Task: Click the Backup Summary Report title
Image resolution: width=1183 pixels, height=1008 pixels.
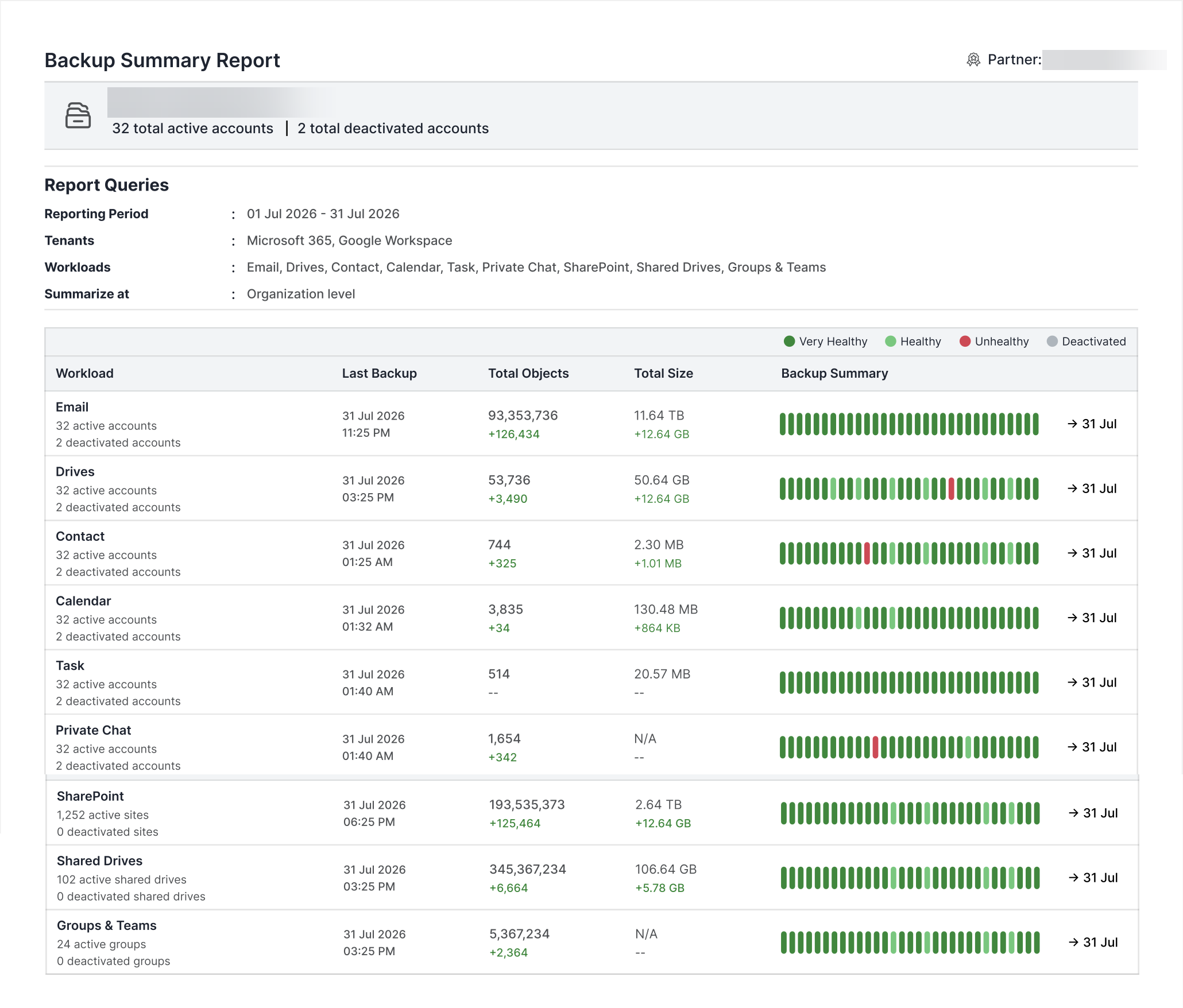Action: [x=162, y=60]
